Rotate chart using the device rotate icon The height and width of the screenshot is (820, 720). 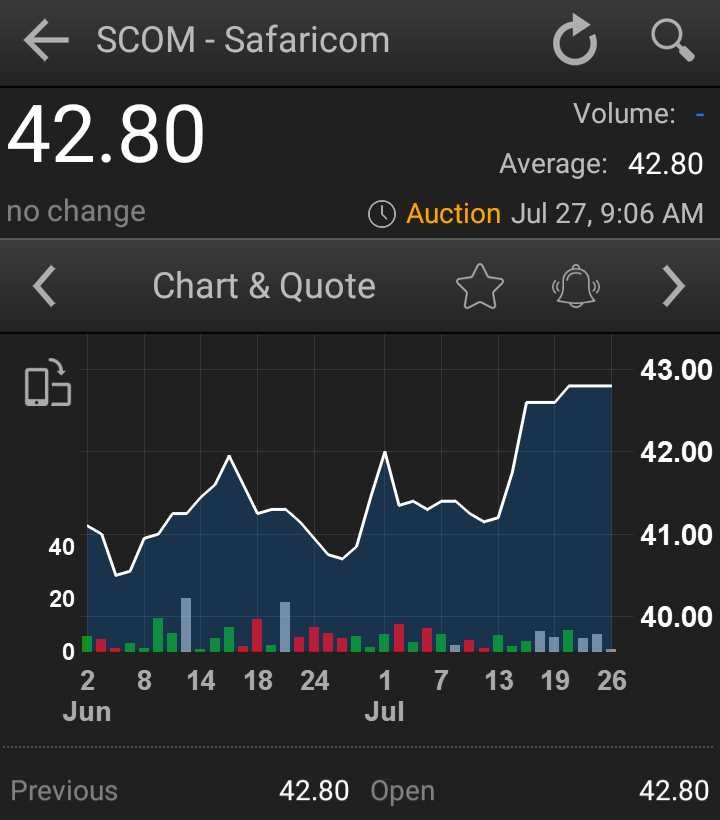[48, 383]
